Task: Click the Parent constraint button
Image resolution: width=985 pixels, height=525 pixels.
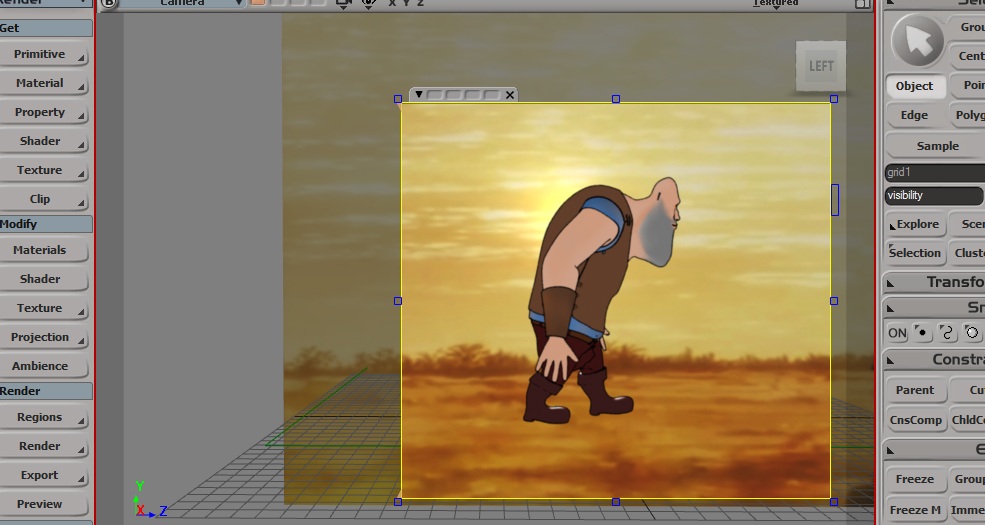Action: point(915,390)
